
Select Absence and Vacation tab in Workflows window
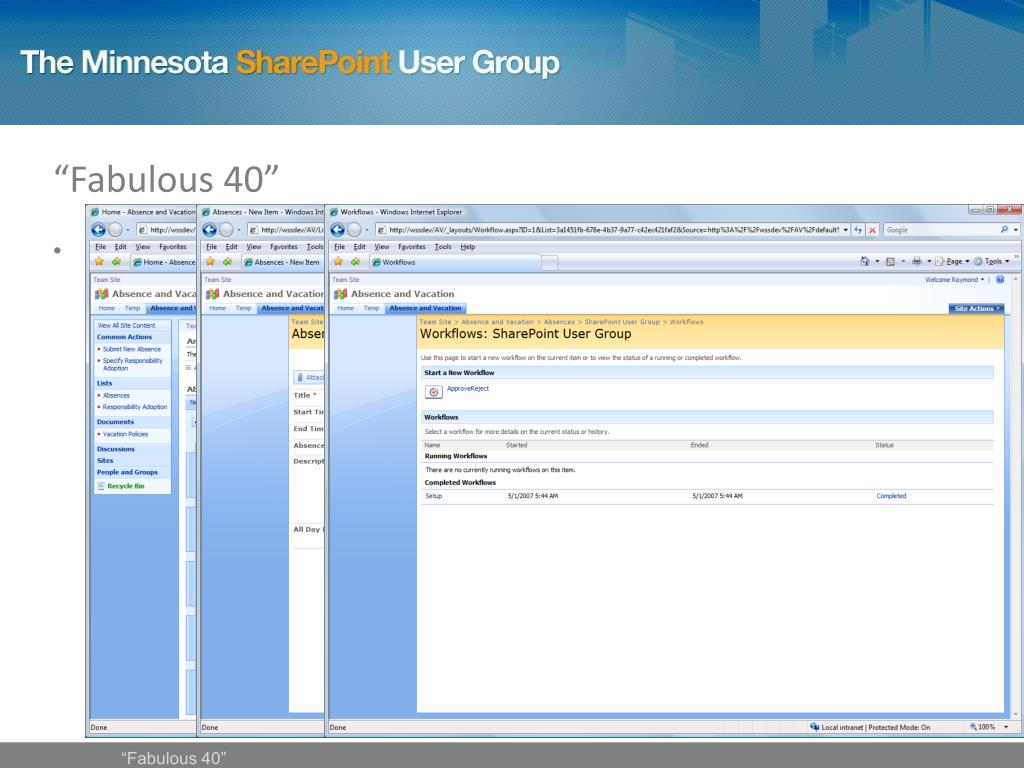(x=425, y=308)
